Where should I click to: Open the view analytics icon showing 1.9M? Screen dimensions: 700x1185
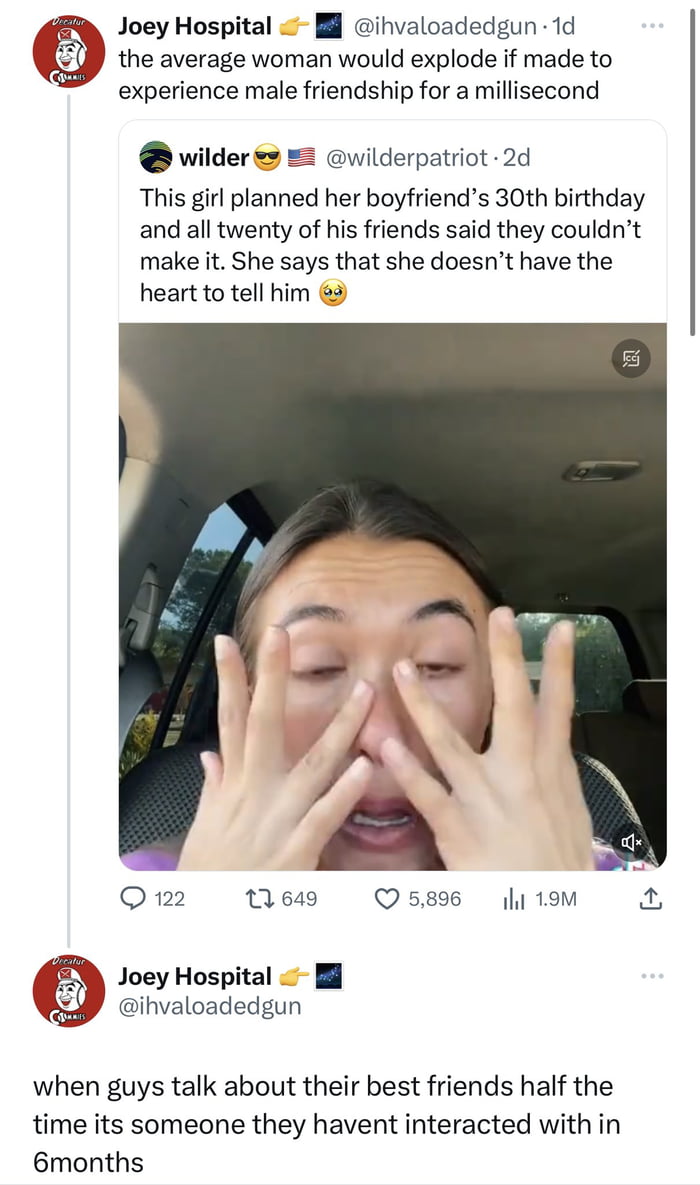click(511, 898)
